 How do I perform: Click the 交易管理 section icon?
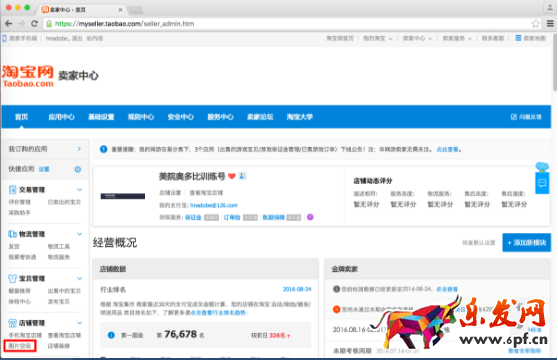(x=12, y=190)
